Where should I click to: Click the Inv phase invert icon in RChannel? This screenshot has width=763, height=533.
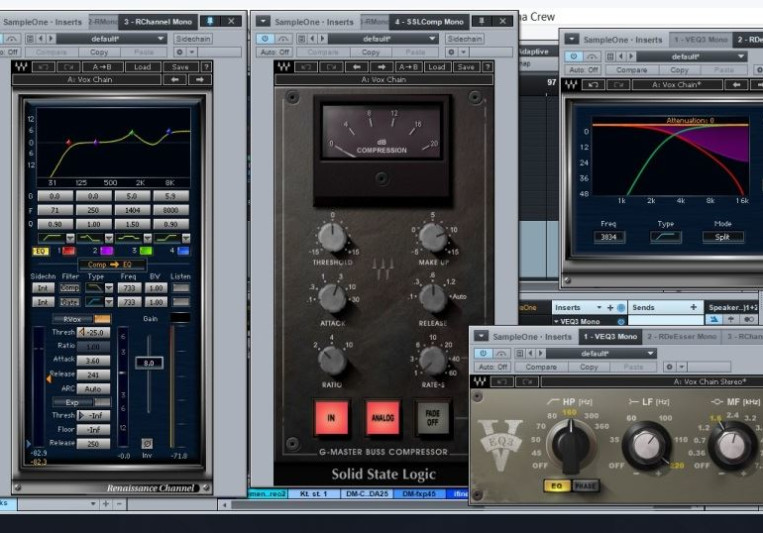(x=147, y=443)
